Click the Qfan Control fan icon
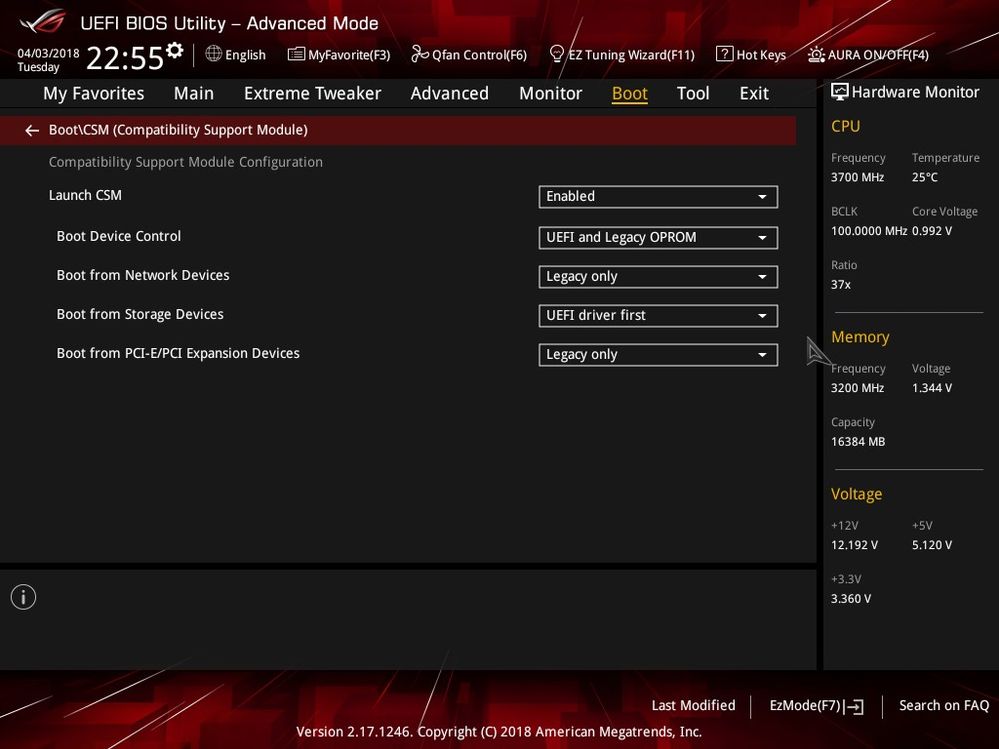This screenshot has height=749, width=999. pyautogui.click(x=420, y=54)
